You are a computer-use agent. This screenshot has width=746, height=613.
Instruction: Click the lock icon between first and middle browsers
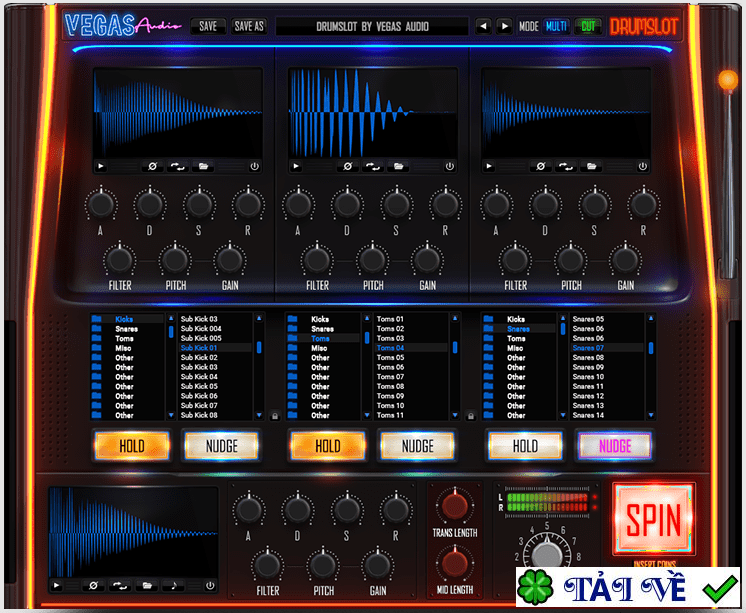[x=275, y=416]
